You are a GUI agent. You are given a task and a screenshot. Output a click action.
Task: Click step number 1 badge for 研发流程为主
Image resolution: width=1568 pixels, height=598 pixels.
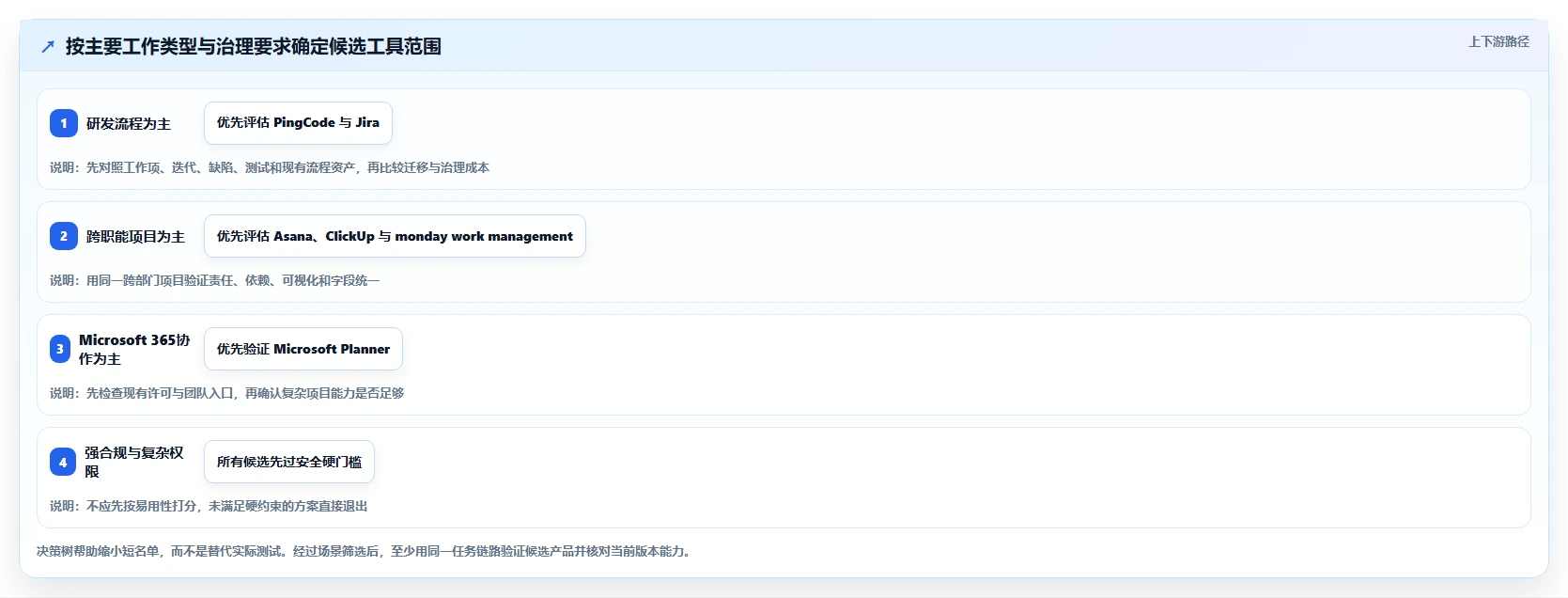coord(64,123)
